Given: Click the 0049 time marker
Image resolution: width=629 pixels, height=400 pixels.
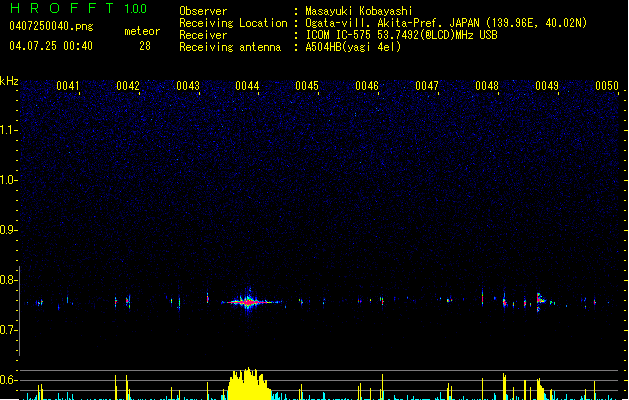Looking at the screenshot, I should (547, 86).
